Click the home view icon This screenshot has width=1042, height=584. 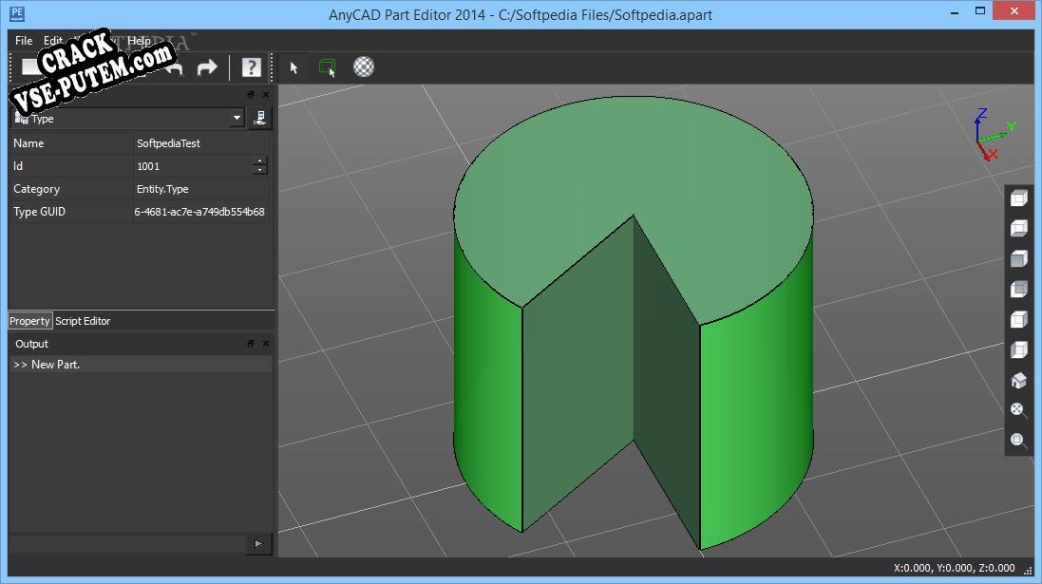[1018, 380]
